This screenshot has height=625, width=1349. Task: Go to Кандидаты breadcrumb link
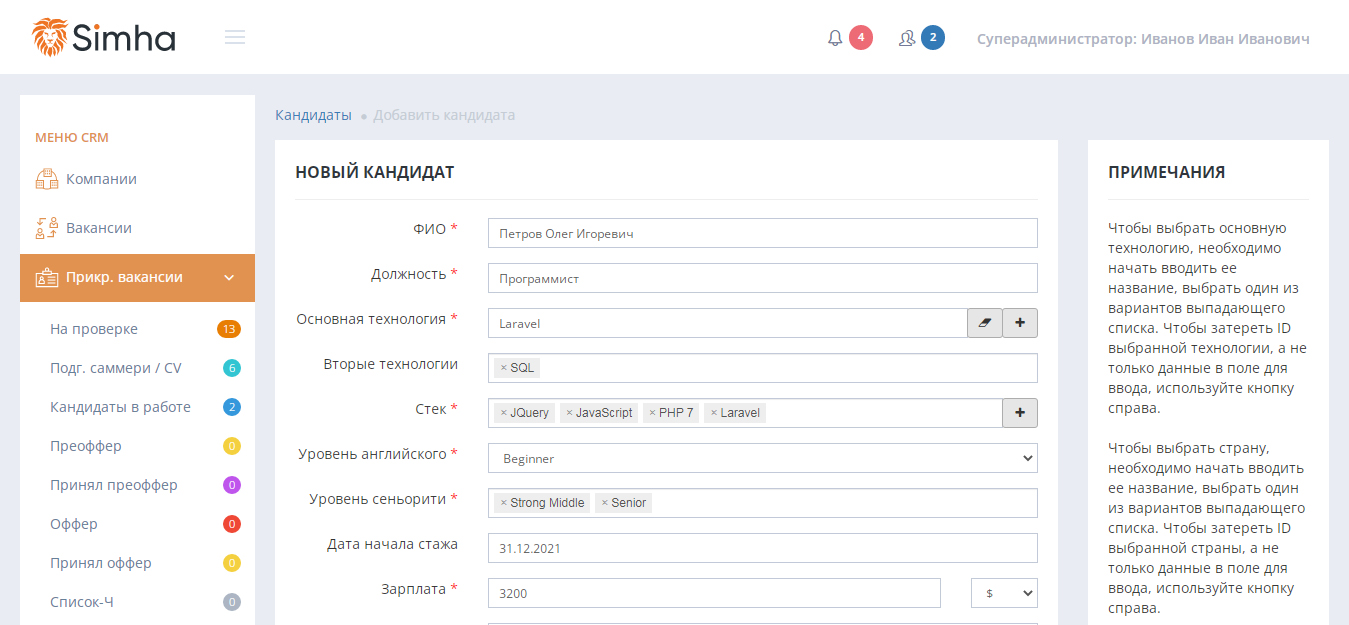[313, 115]
